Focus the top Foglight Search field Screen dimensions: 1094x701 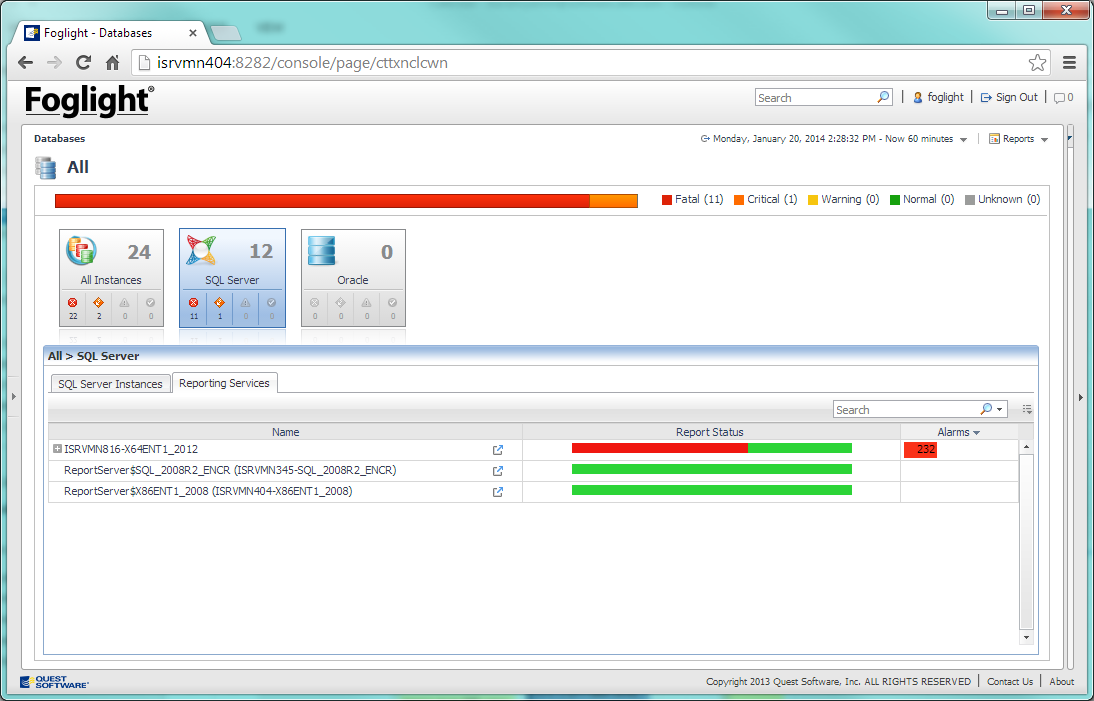tap(815, 98)
